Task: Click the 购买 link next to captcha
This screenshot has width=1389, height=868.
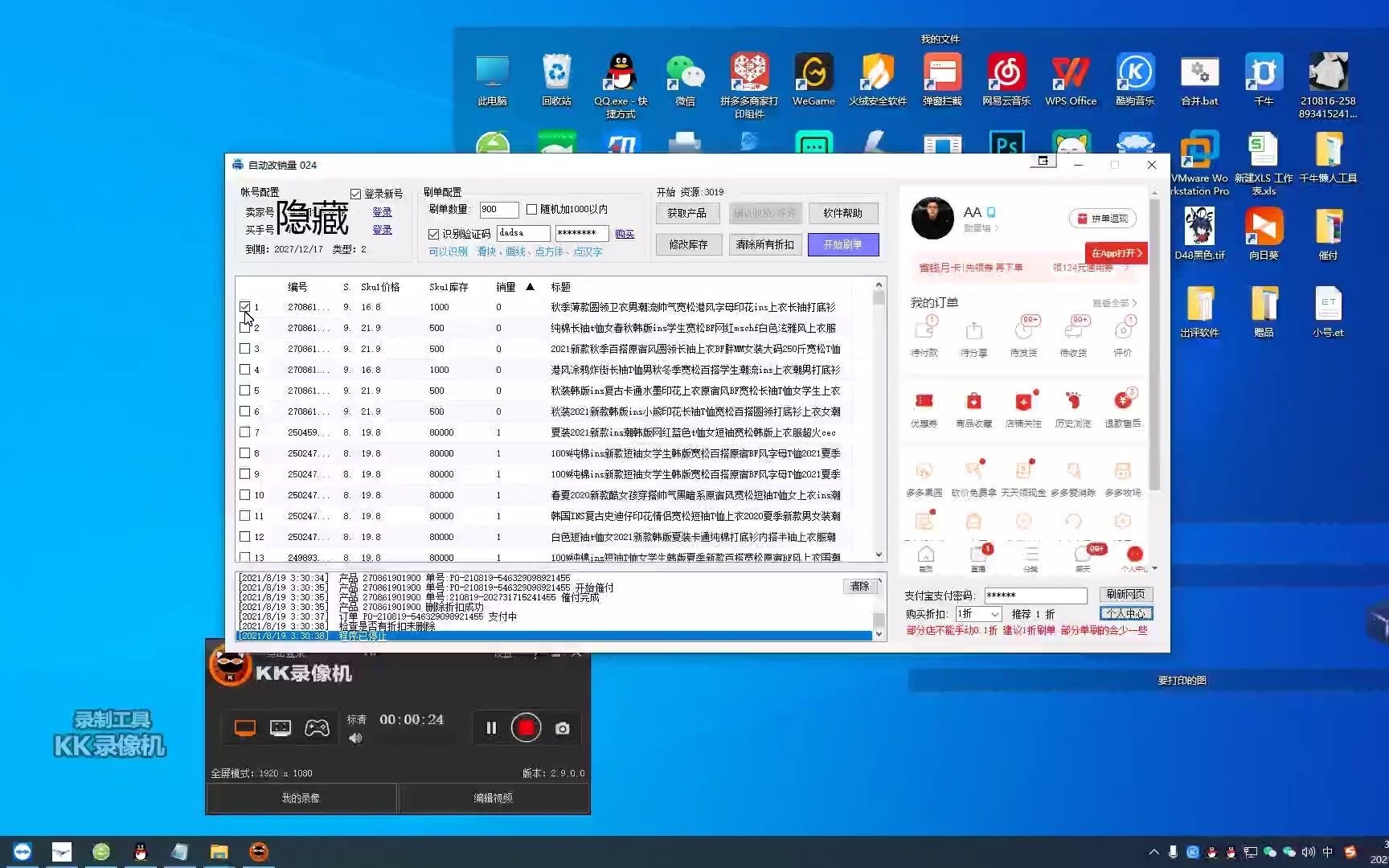Action: [625, 234]
